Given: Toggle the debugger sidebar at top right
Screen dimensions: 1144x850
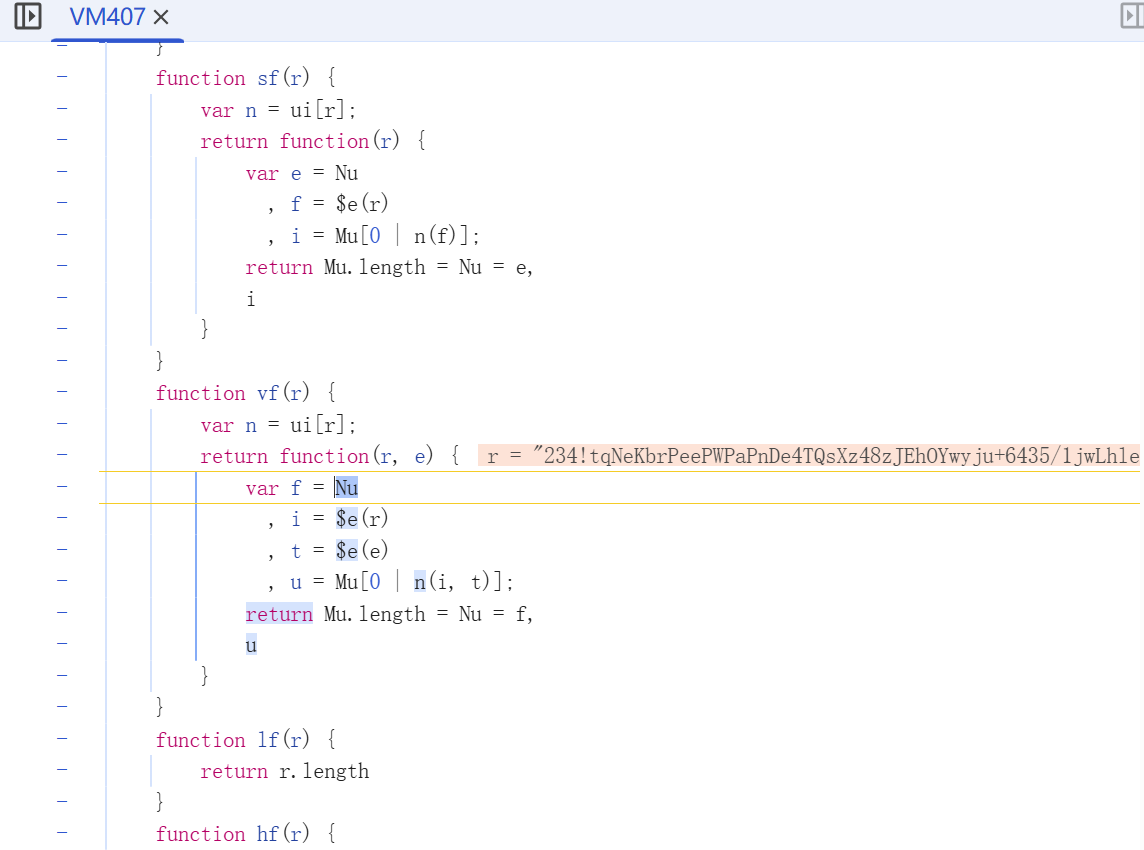Looking at the screenshot, I should 1131,17.
